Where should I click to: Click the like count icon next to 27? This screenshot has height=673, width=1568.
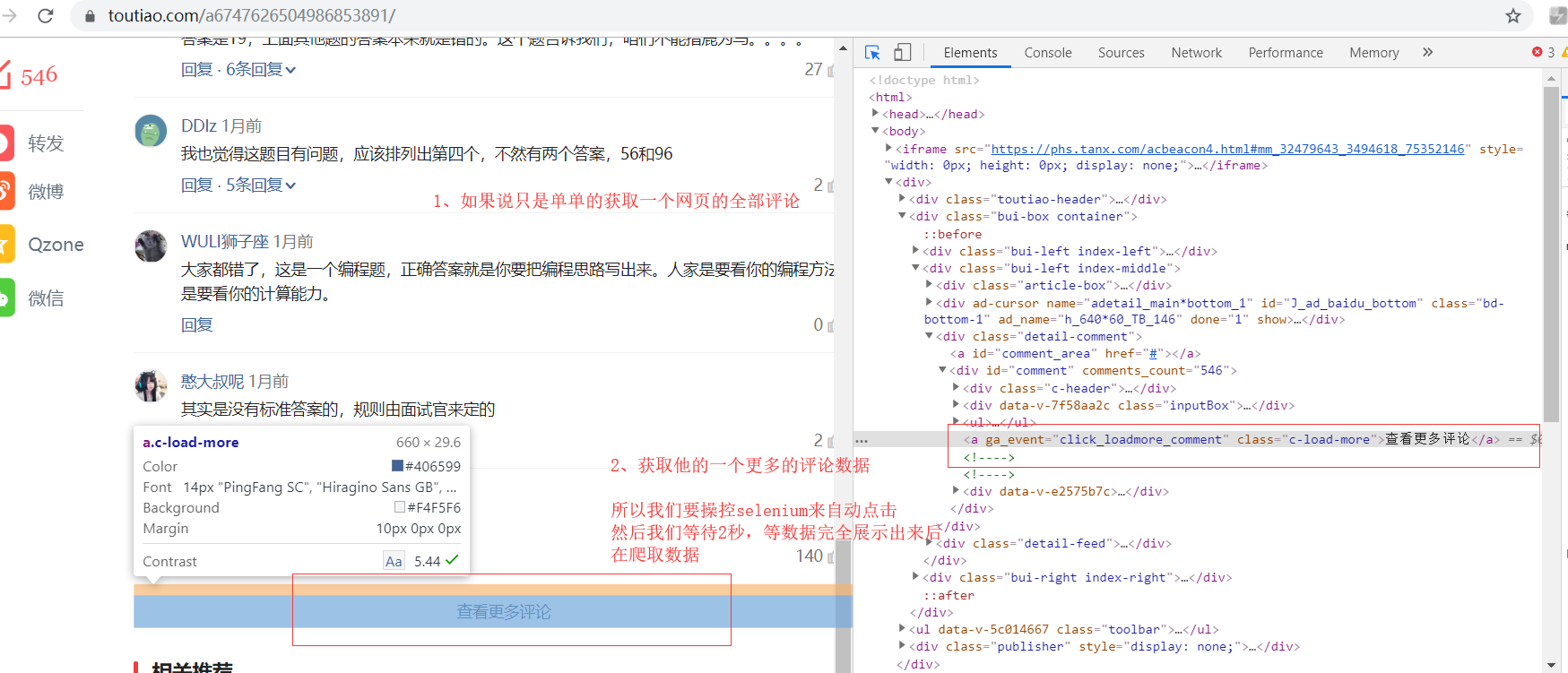pyautogui.click(x=830, y=70)
